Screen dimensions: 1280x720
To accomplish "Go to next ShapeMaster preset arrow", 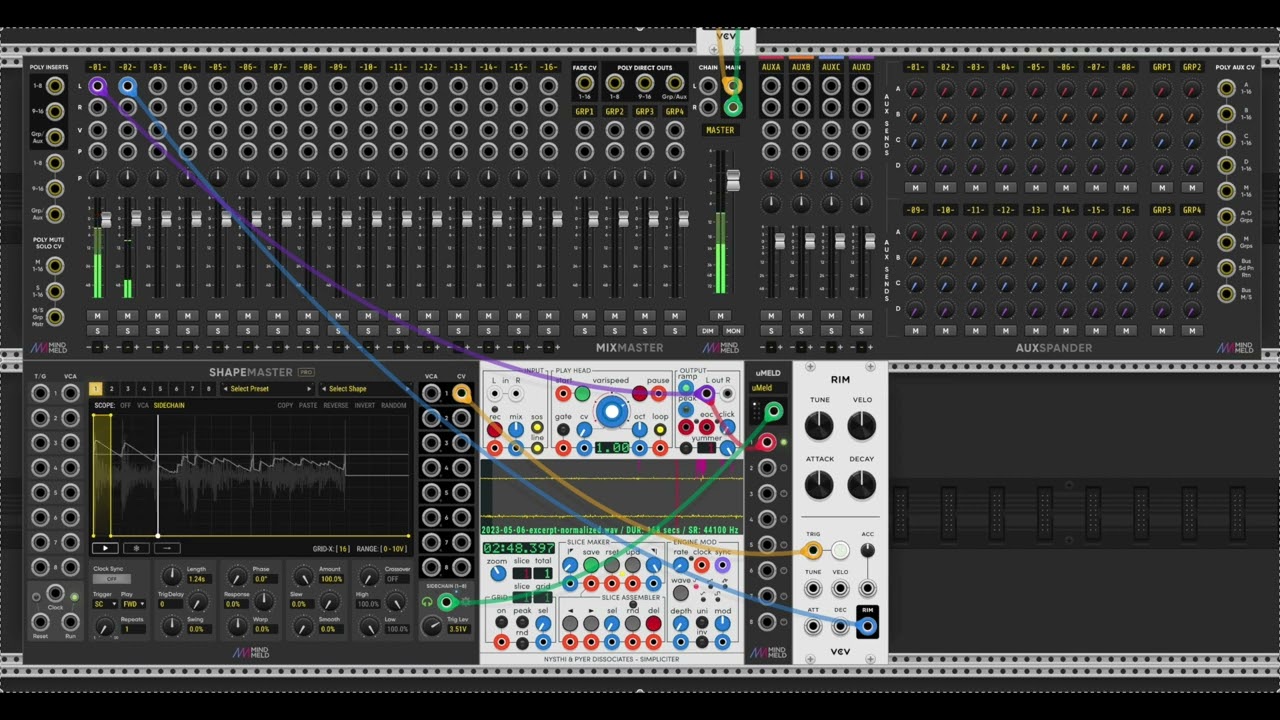I will (309, 389).
